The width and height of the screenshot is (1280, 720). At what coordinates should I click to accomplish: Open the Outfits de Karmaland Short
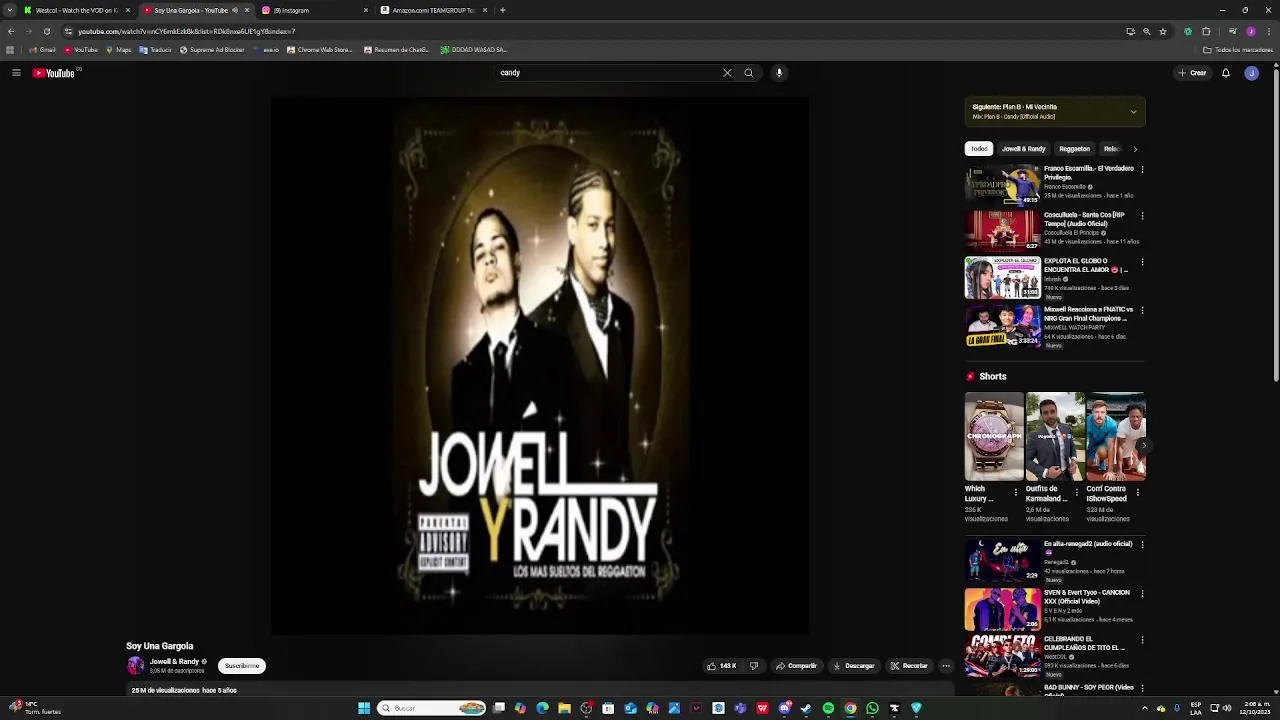[1055, 437]
